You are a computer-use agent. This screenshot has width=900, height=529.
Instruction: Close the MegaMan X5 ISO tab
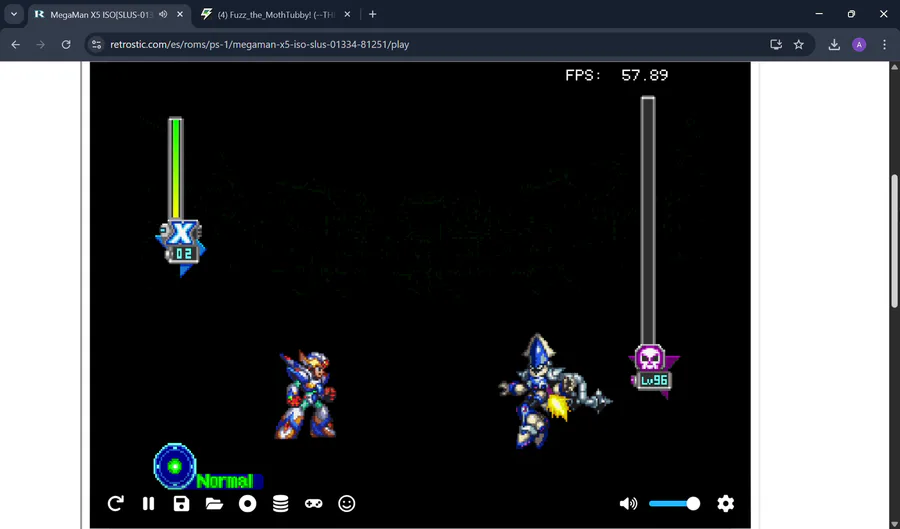click(x=180, y=14)
